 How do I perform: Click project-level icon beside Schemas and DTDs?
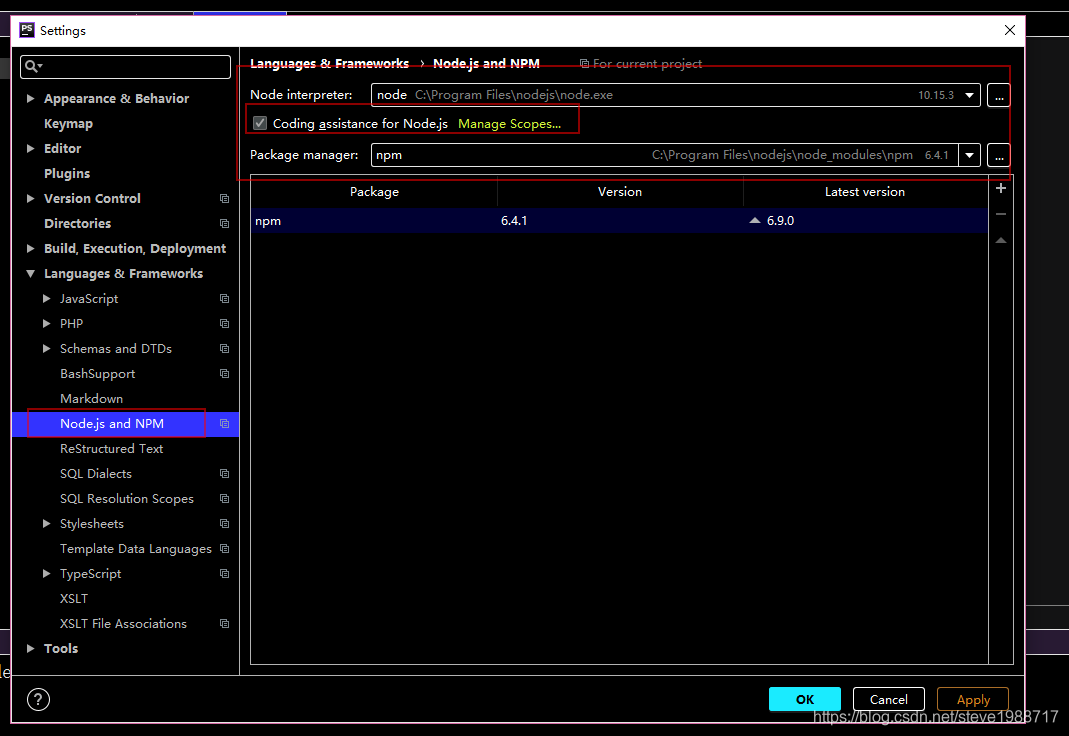tap(224, 348)
